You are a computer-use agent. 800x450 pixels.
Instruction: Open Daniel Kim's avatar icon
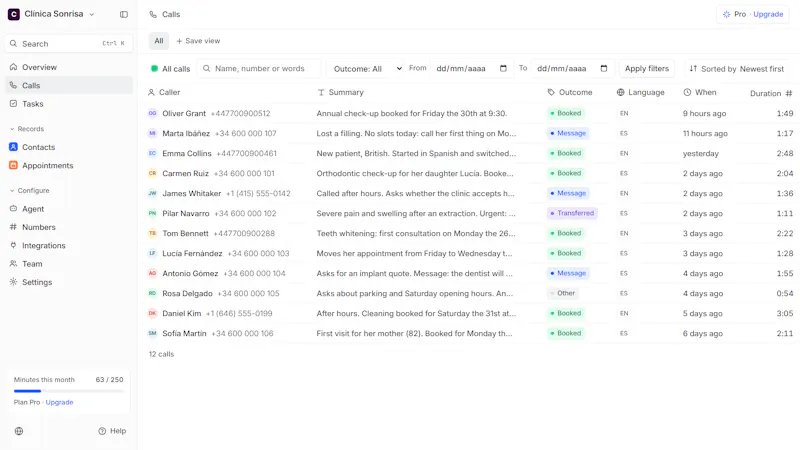click(153, 313)
